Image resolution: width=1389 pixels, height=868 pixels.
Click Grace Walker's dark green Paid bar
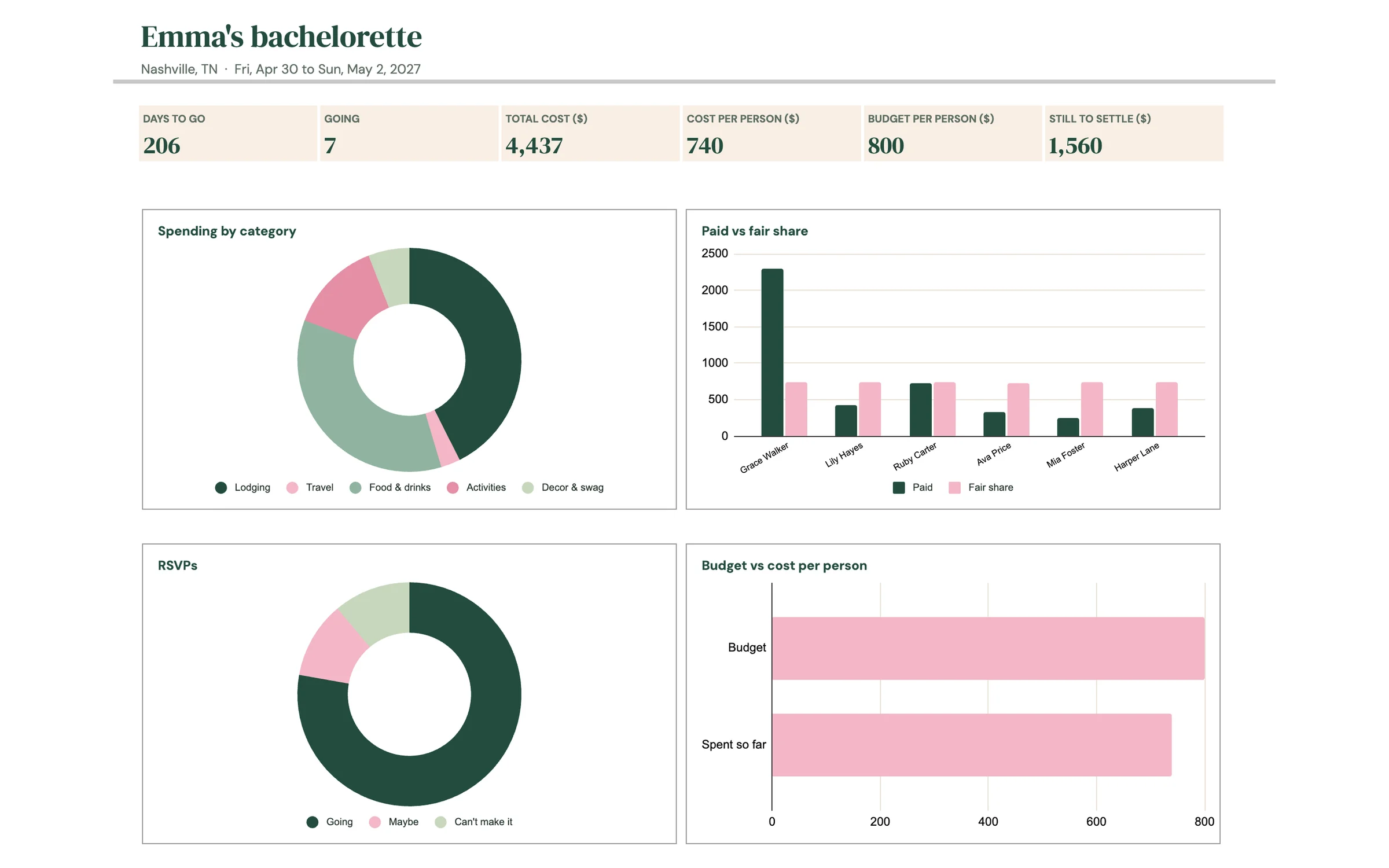pyautogui.click(x=772, y=352)
